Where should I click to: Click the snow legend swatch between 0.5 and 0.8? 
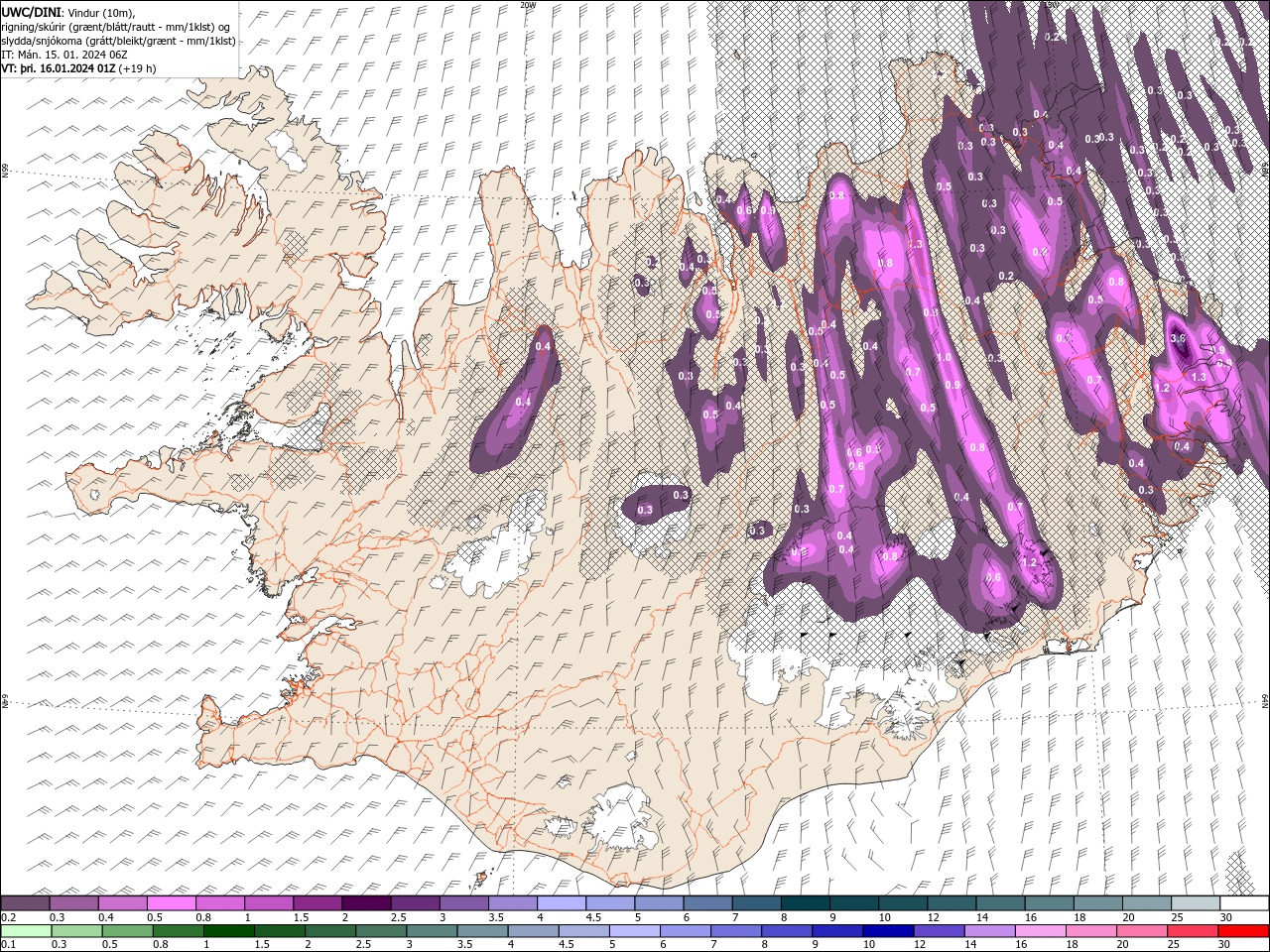click(172, 903)
